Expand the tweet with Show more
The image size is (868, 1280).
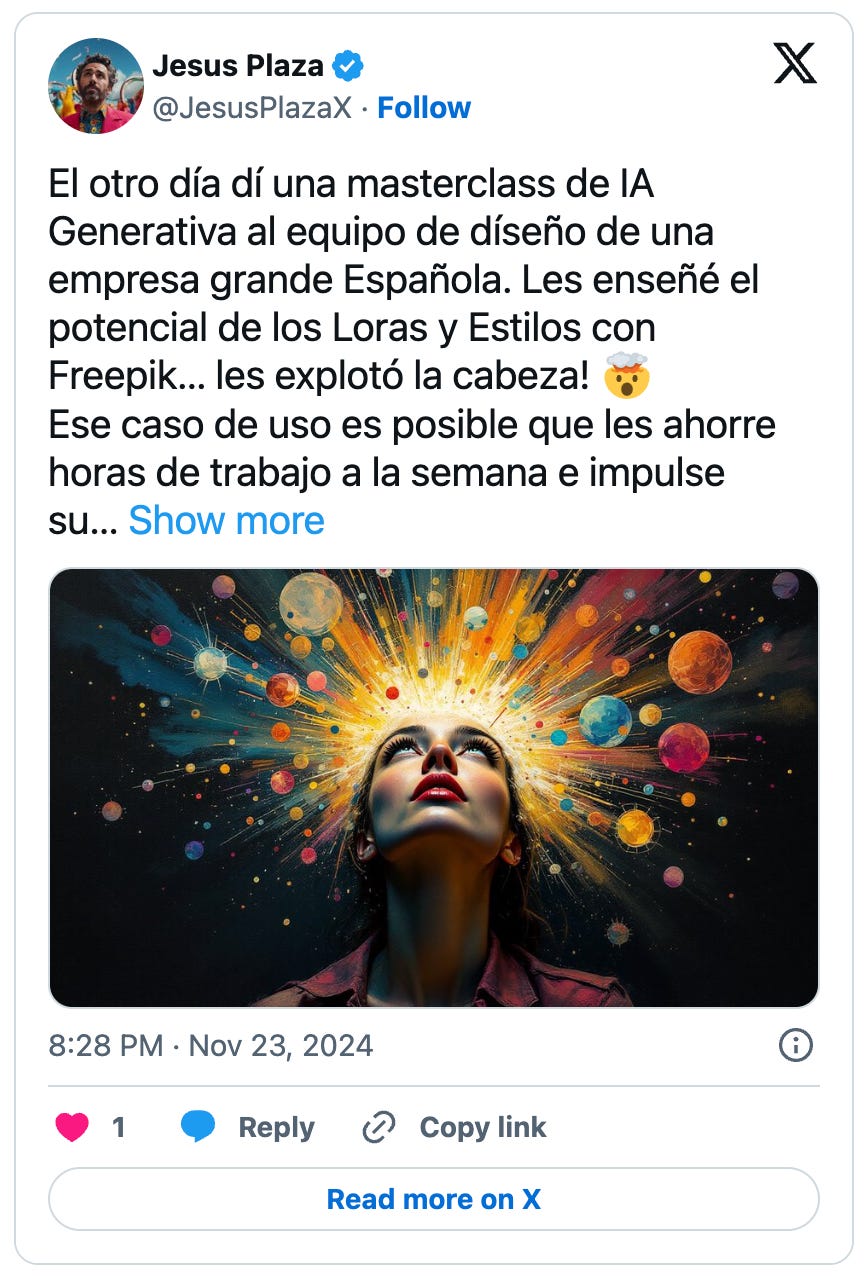227,520
